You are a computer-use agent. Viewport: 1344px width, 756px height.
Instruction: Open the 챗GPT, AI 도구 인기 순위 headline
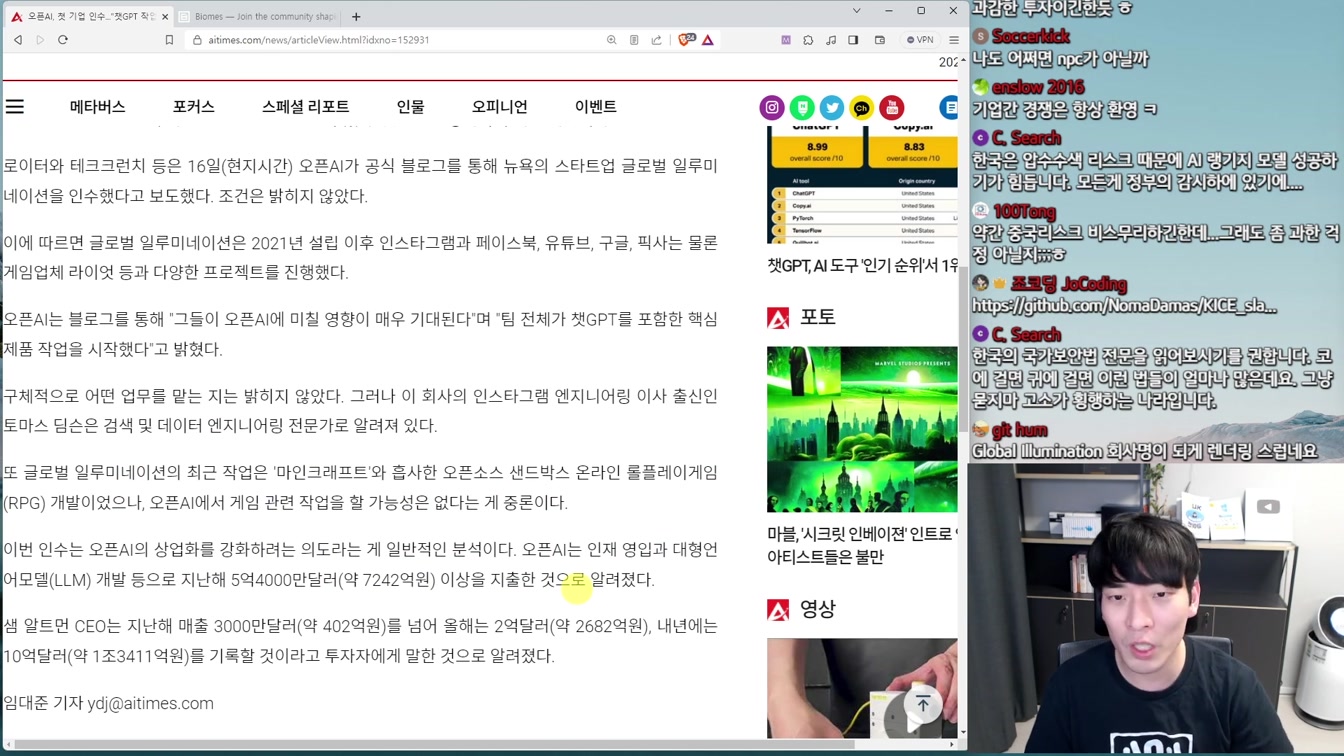862,265
